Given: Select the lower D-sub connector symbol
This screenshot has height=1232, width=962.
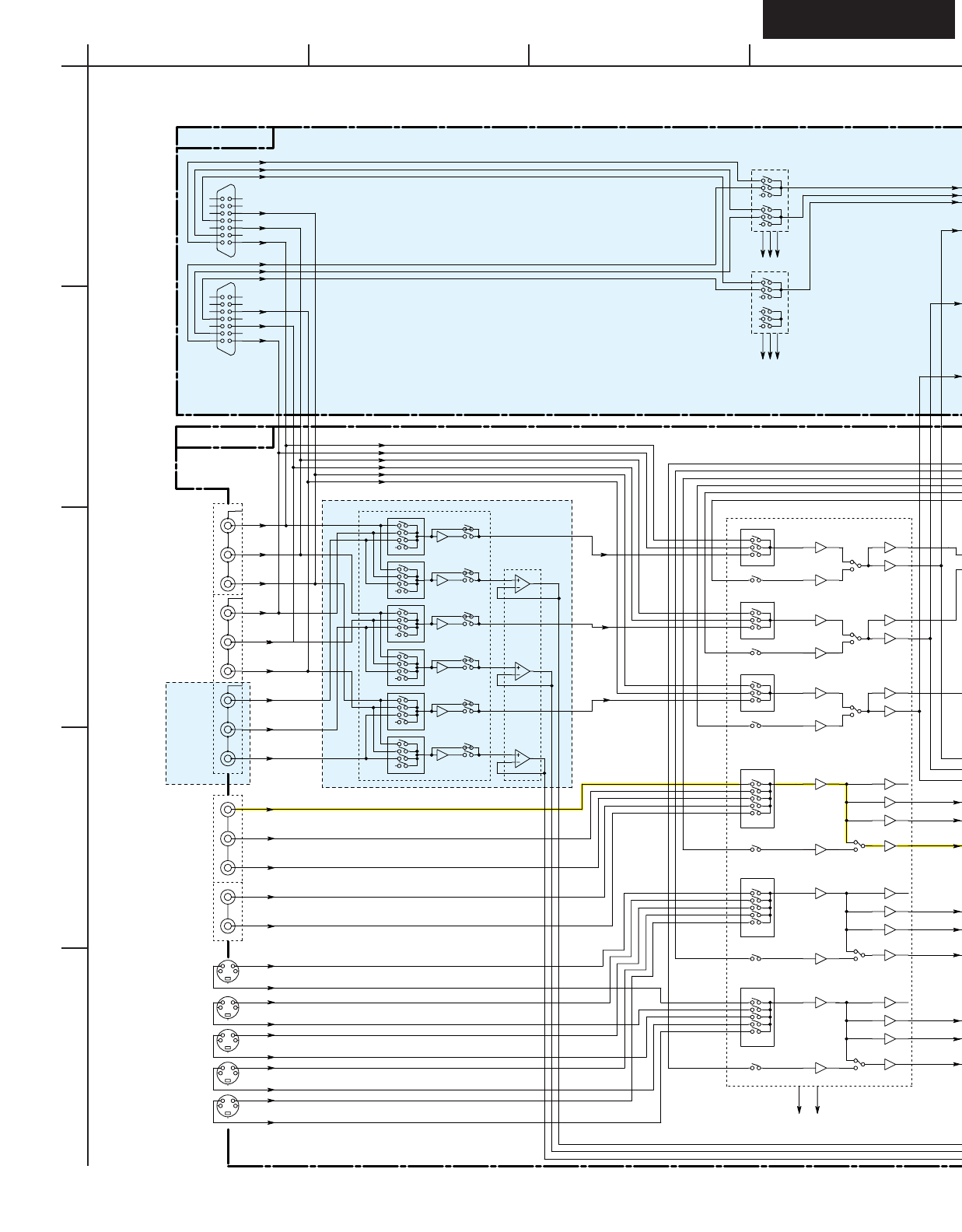Looking at the screenshot, I should tap(226, 319).
